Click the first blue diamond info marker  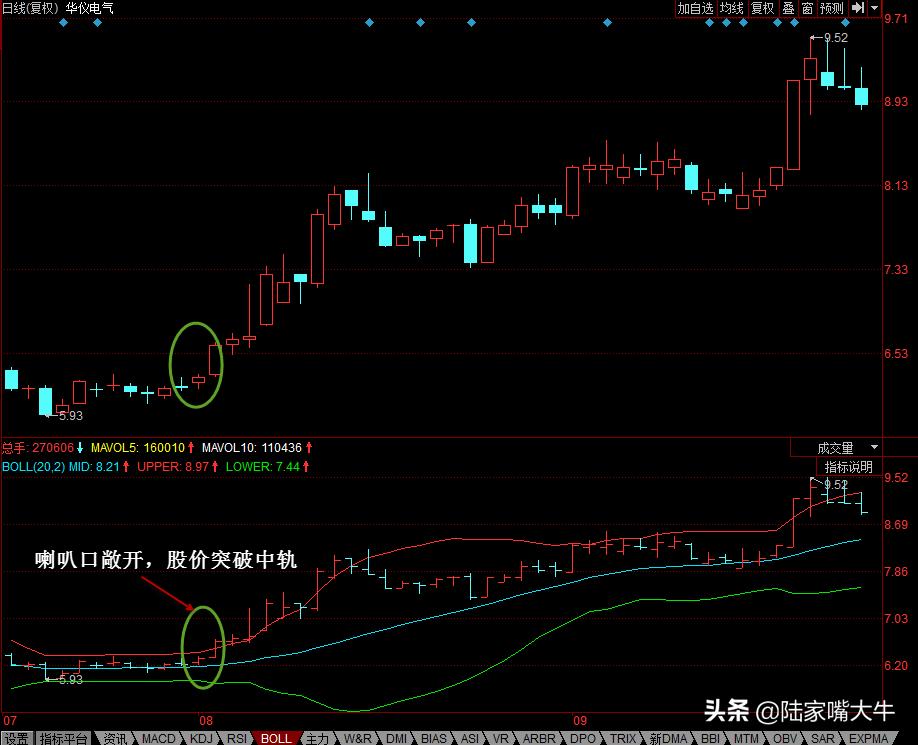(64, 23)
